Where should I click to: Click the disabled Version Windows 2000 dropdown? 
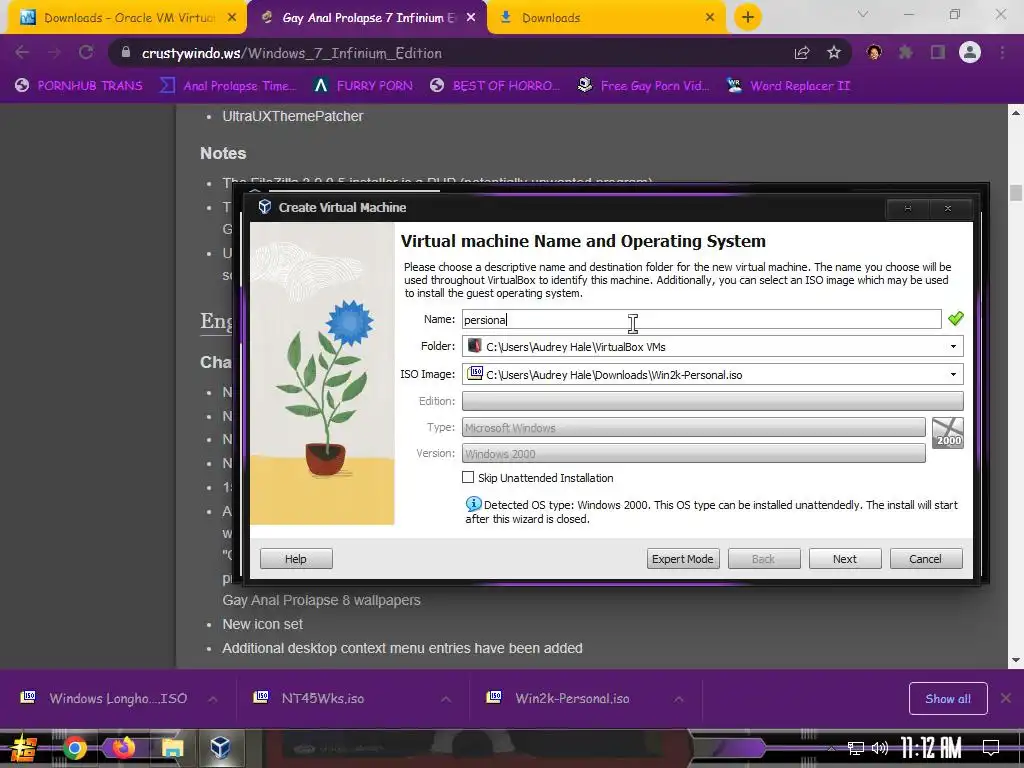point(694,453)
